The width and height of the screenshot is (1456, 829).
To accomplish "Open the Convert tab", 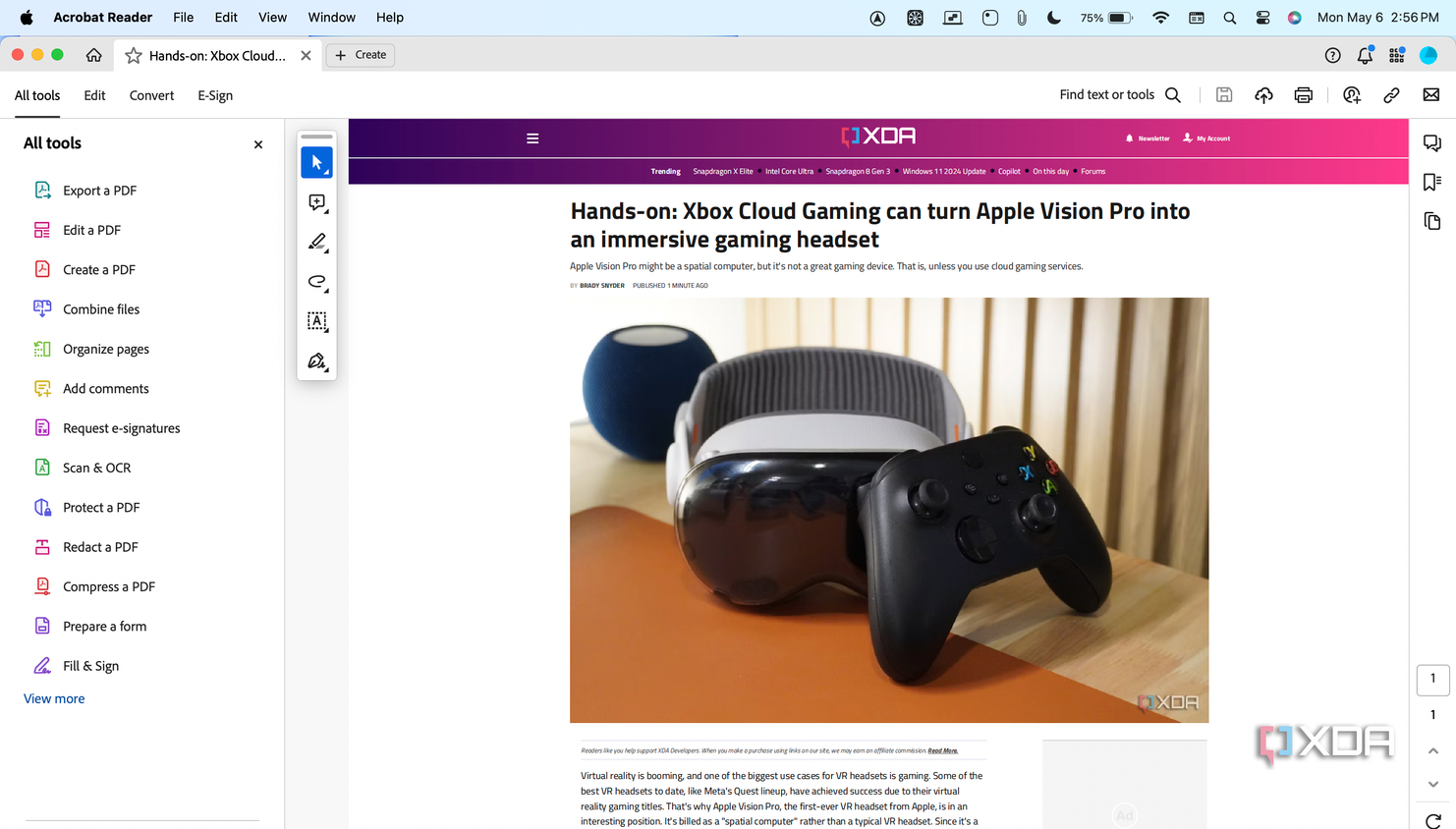I will (151, 95).
